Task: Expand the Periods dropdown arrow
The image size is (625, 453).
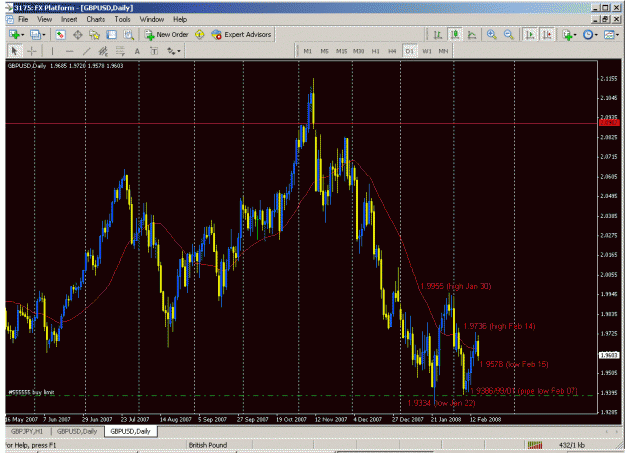Action: [596, 35]
